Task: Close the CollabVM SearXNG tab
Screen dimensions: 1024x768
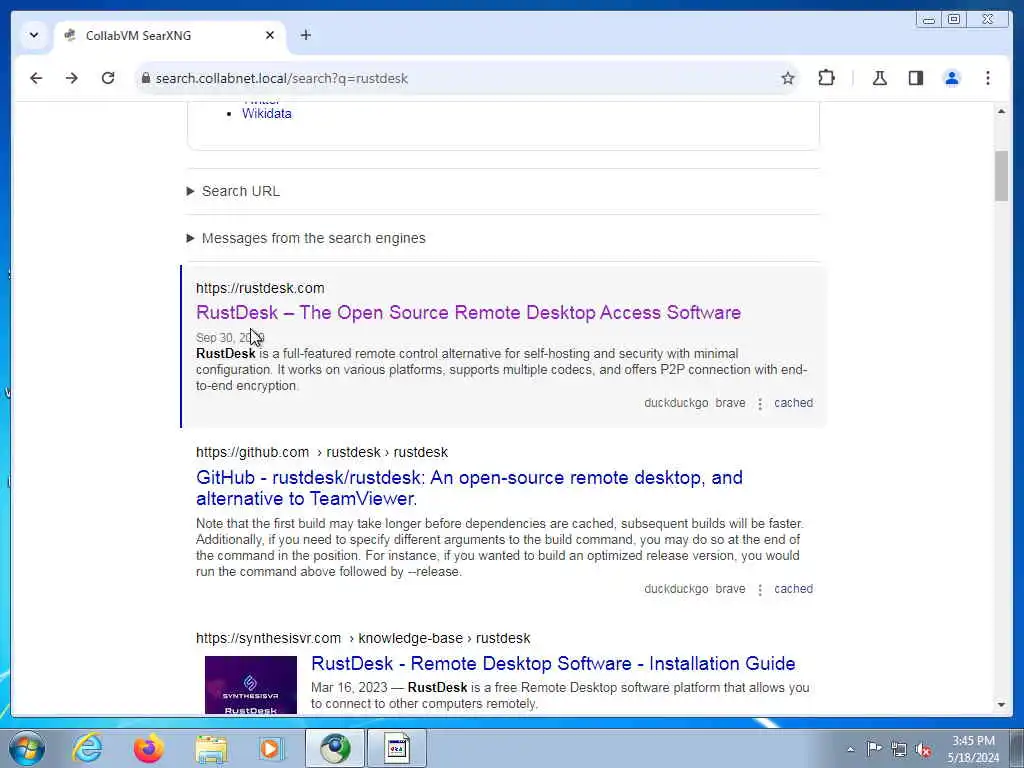Action: 270,35
